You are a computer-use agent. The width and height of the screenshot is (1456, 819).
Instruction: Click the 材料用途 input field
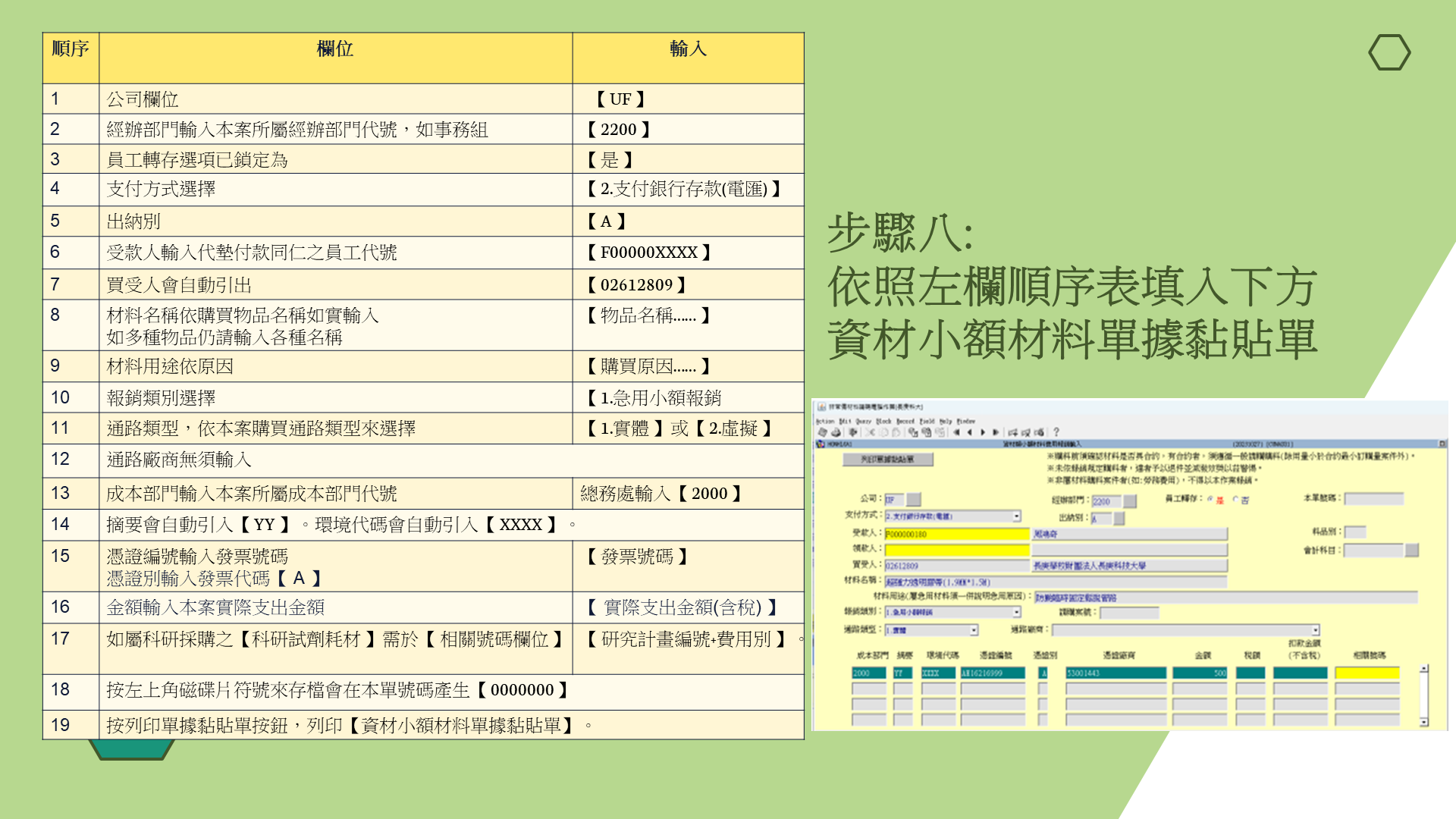coord(1226,598)
